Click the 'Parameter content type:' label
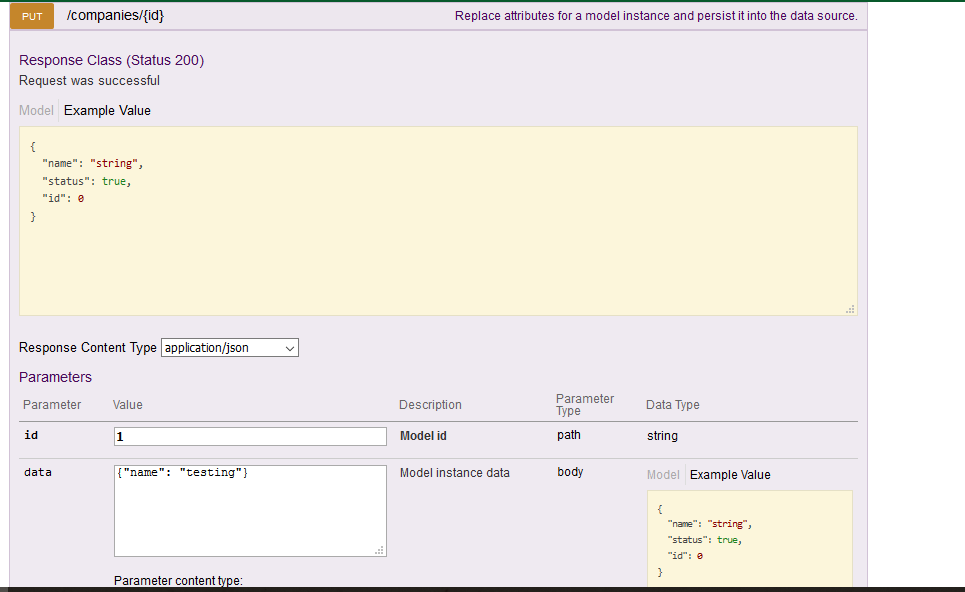 tap(178, 580)
